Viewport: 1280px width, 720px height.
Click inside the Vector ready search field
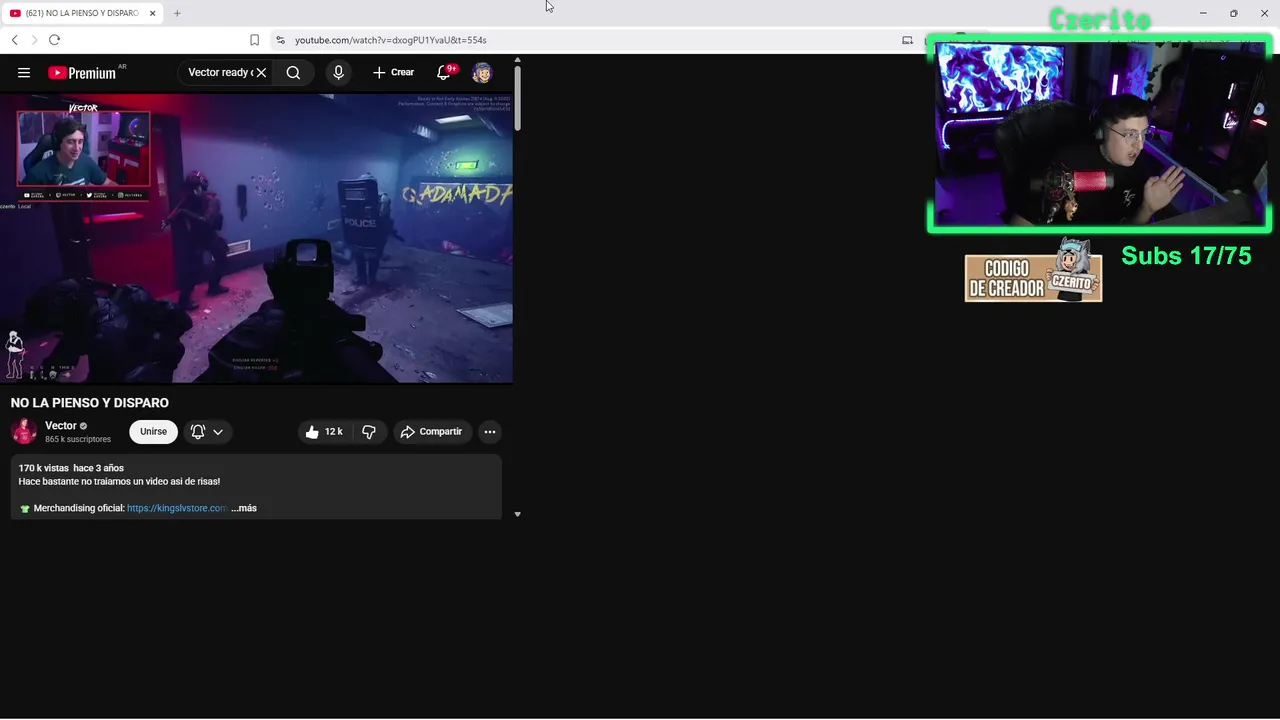(x=220, y=72)
